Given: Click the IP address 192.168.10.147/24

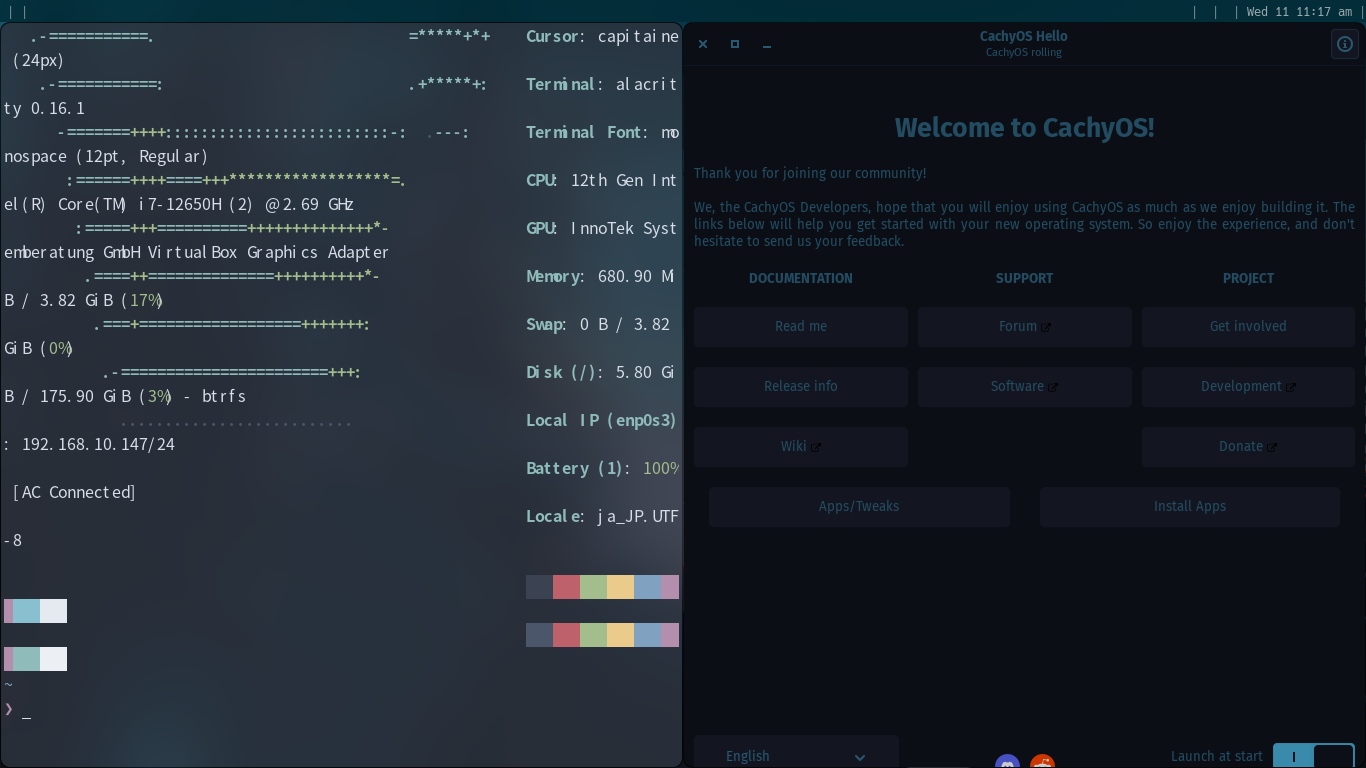Looking at the screenshot, I should click(99, 445).
